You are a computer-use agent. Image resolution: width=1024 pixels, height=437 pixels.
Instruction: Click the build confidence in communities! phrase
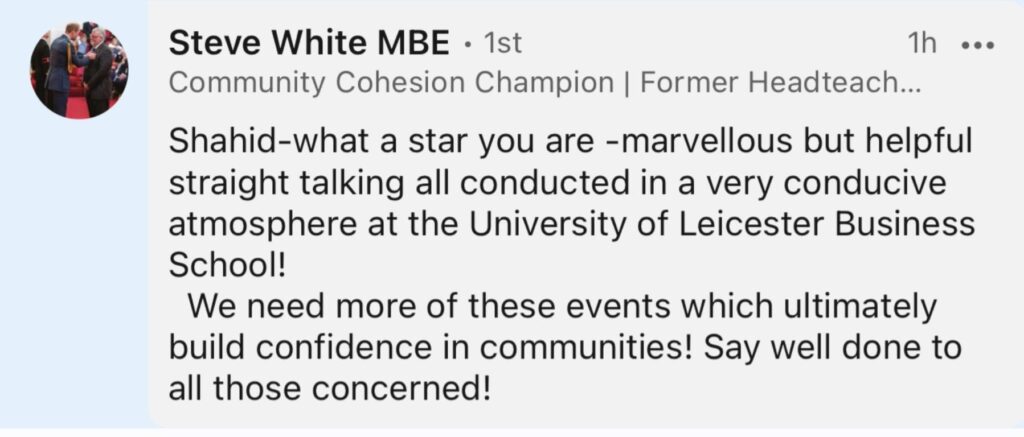point(430,345)
